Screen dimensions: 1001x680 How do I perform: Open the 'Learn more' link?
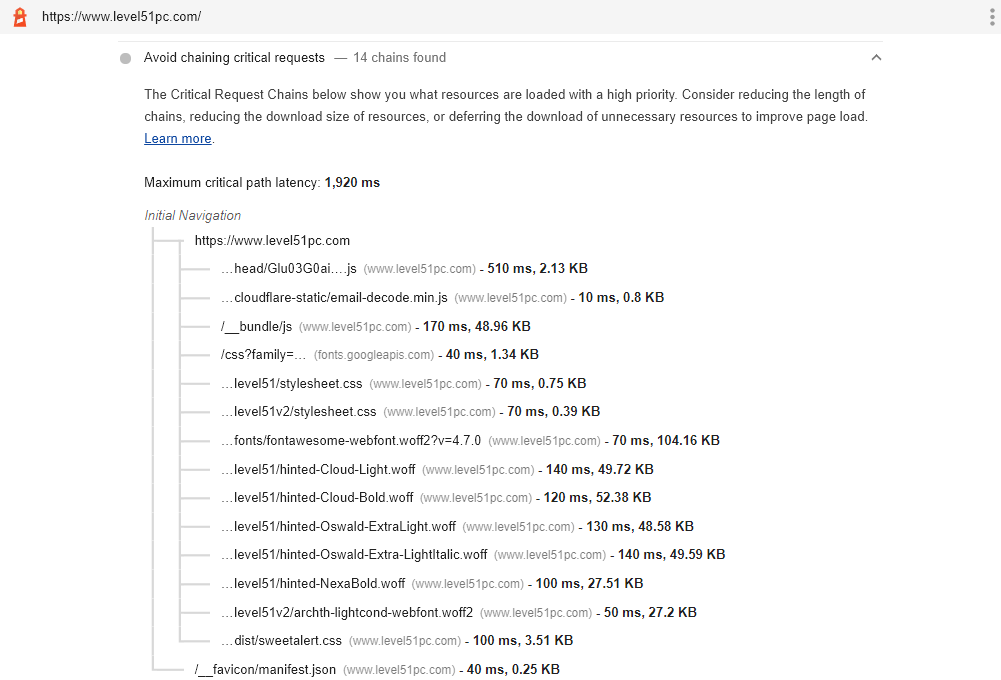(178, 139)
